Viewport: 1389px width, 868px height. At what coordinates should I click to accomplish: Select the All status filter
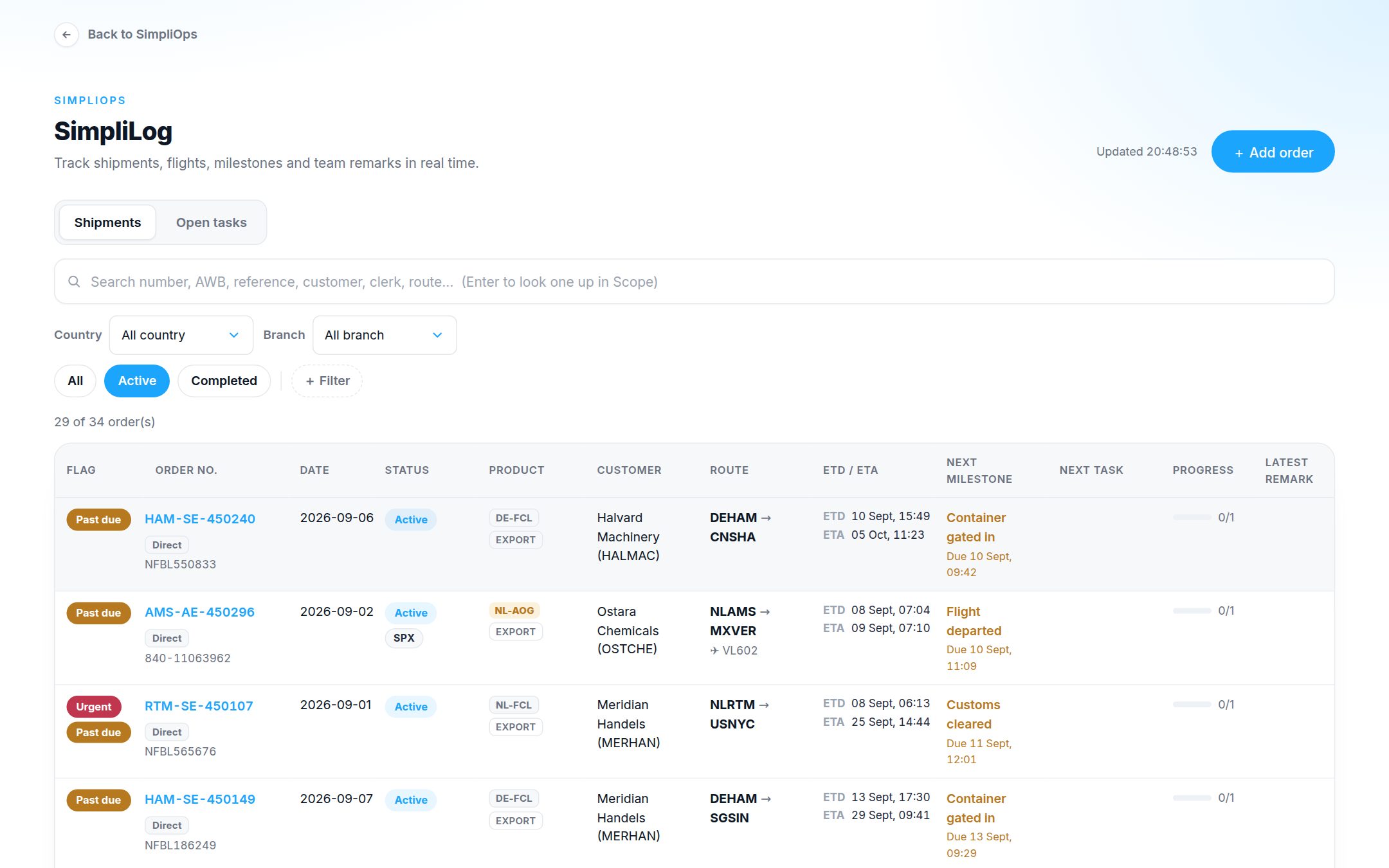click(x=75, y=381)
